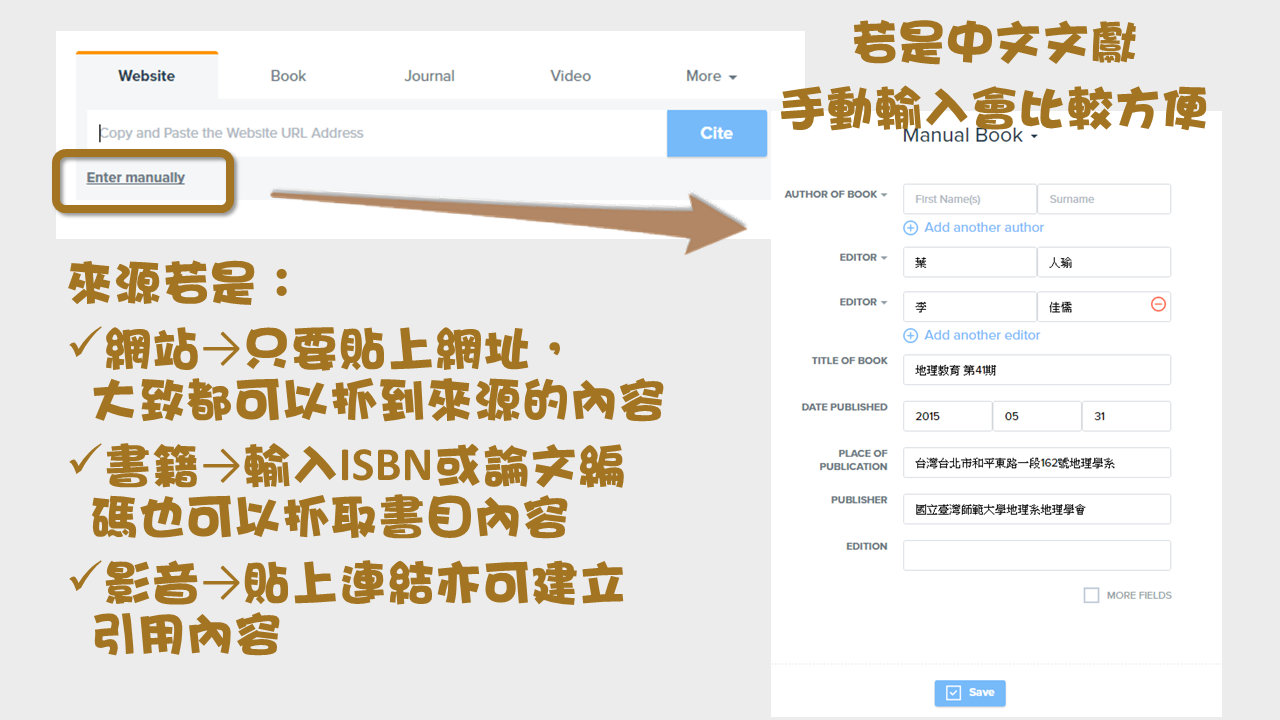
Task: Remove second editor with red minus icon
Action: (1158, 304)
